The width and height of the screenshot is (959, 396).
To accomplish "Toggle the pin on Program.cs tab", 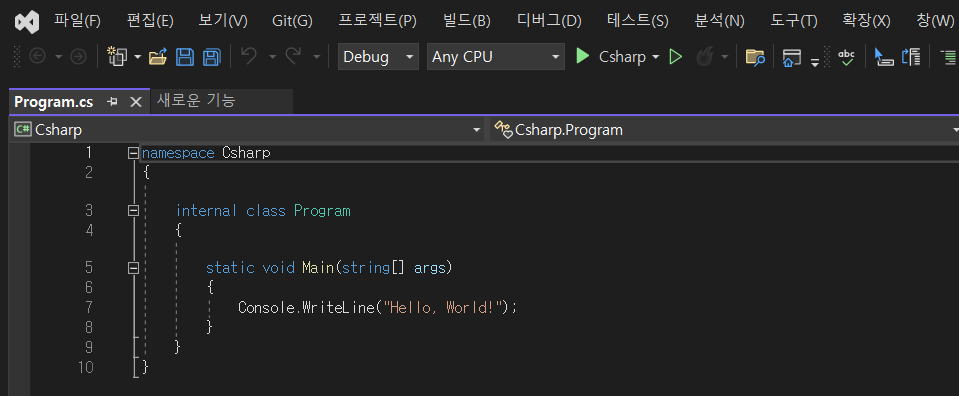I will (113, 102).
